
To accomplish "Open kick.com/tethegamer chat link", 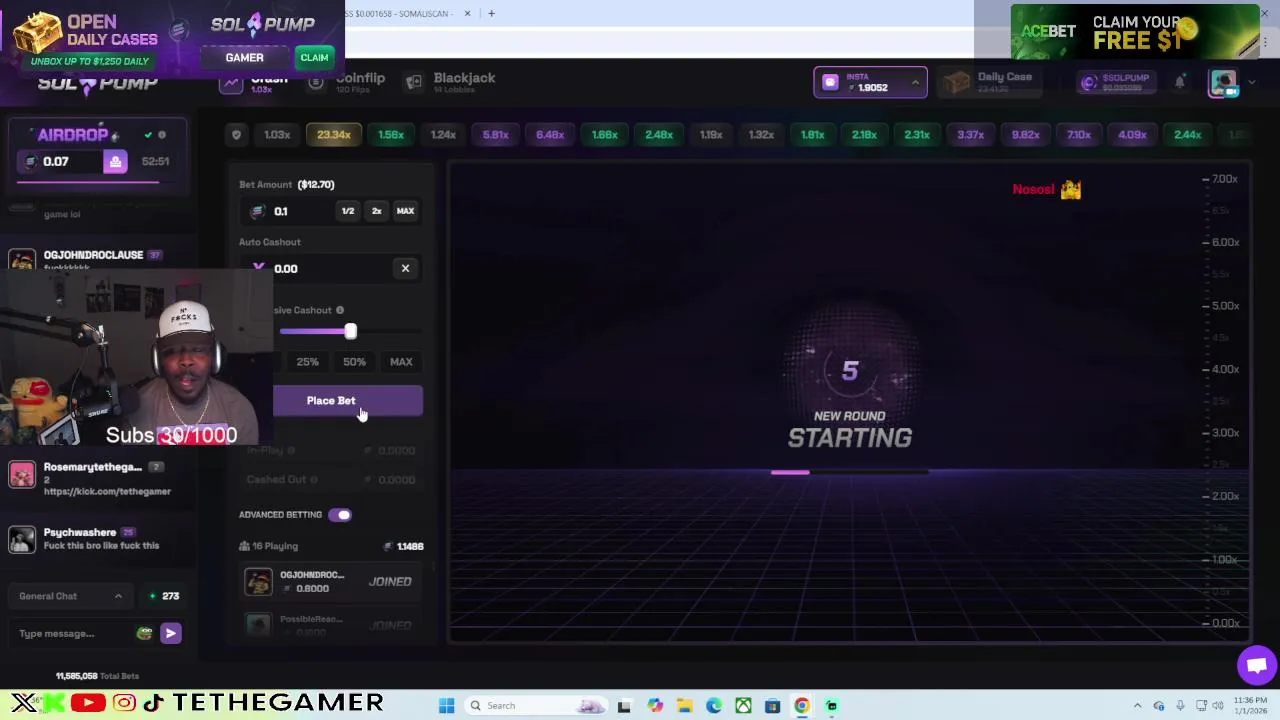I will pos(107,492).
